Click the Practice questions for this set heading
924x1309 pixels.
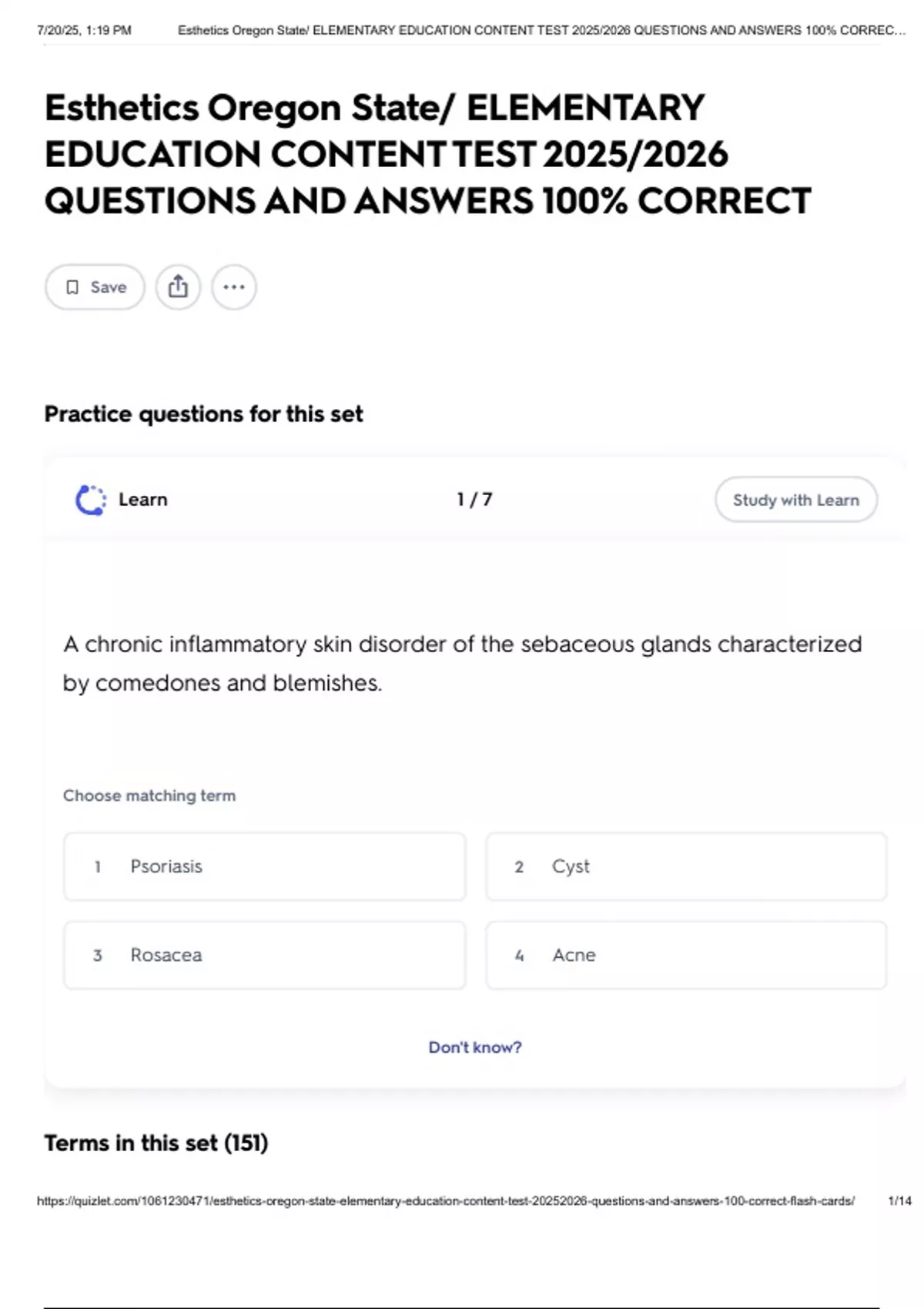(203, 414)
